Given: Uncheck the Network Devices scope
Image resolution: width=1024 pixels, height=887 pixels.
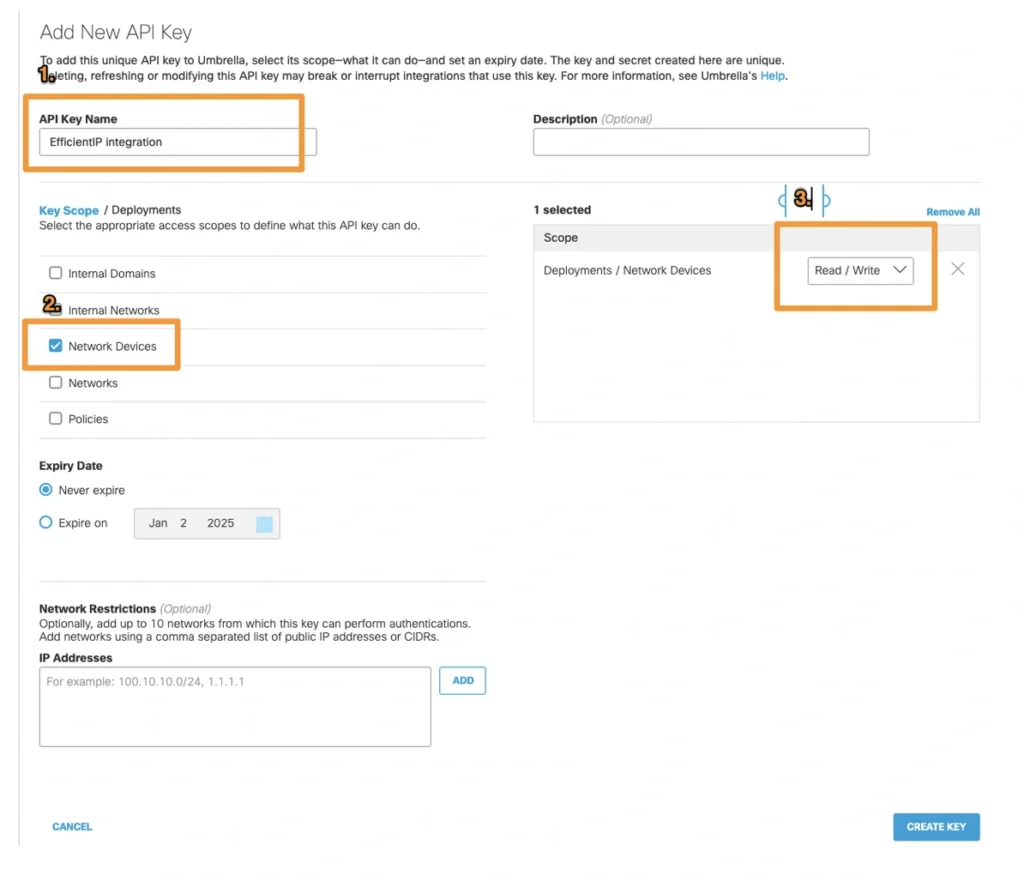Looking at the screenshot, I should tap(55, 346).
